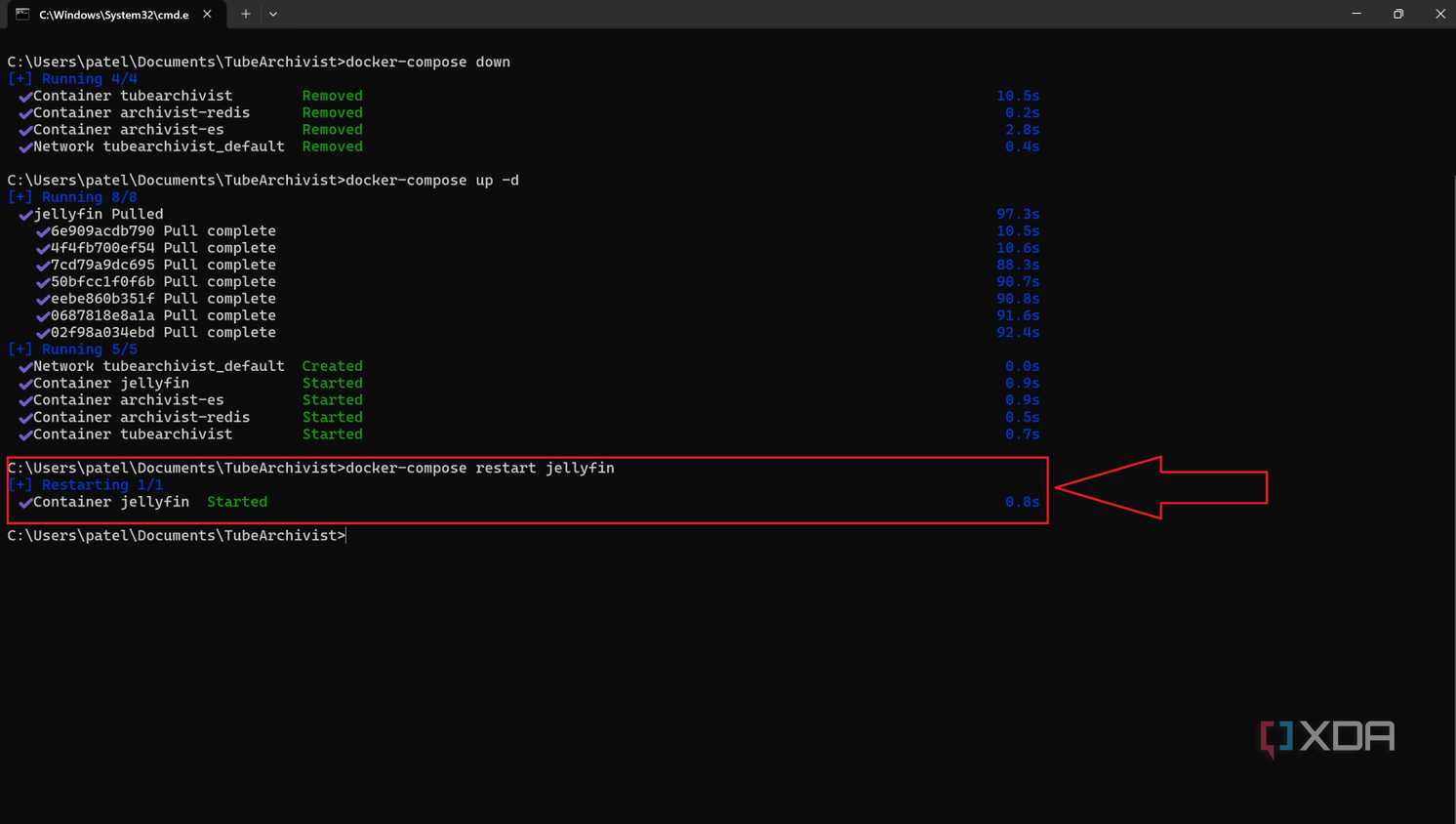The height and width of the screenshot is (824, 1456).
Task: Click the '0.8s' jellyfin restart time
Action: (x=1022, y=502)
